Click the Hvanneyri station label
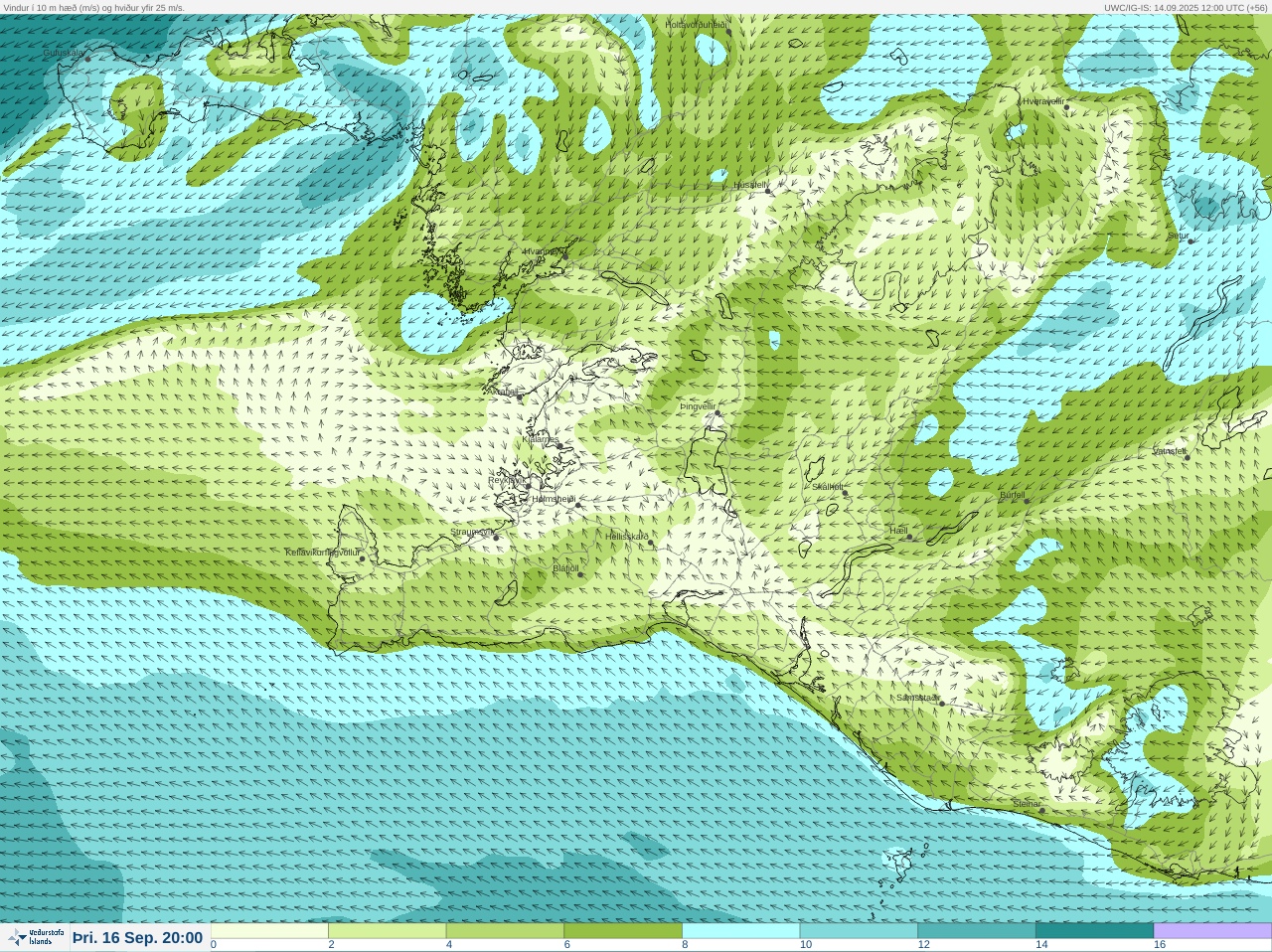This screenshot has height=952, width=1272. tap(543, 251)
